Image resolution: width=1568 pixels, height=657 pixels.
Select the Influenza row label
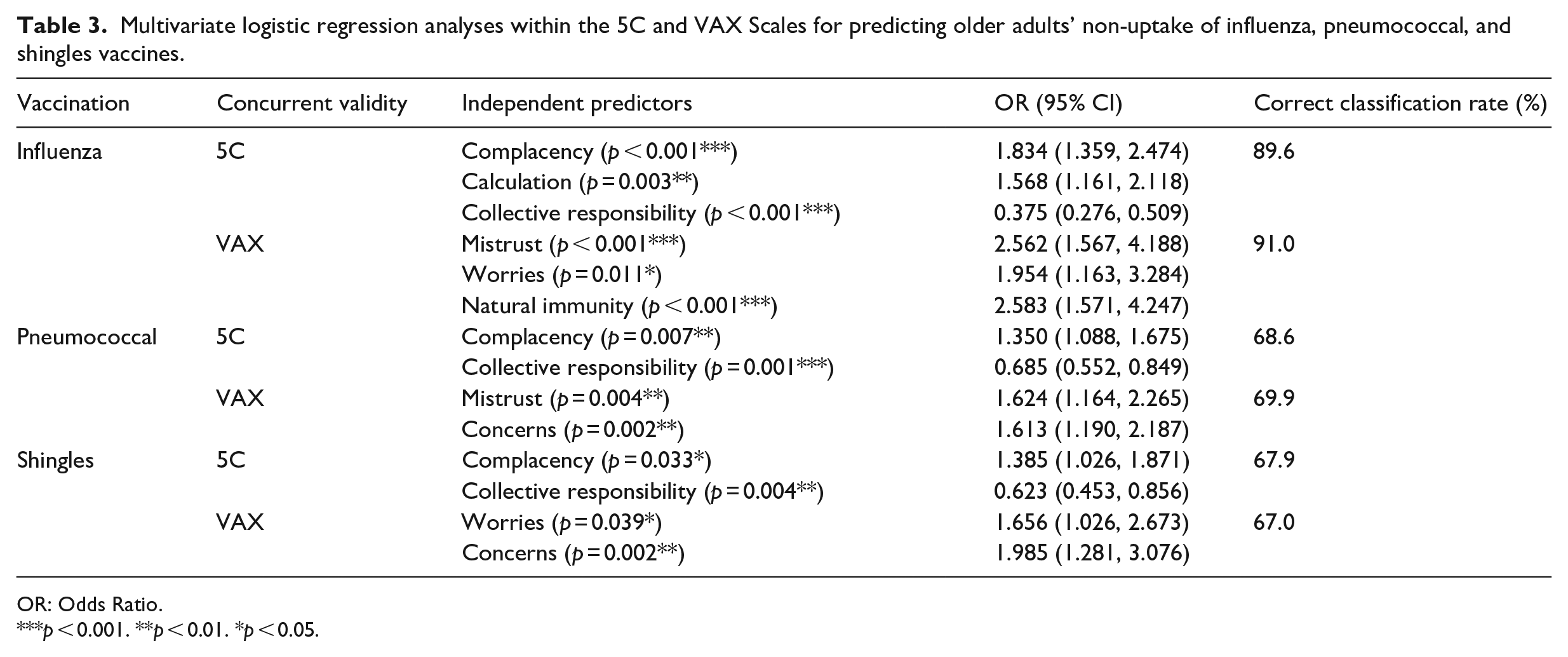(x=59, y=152)
